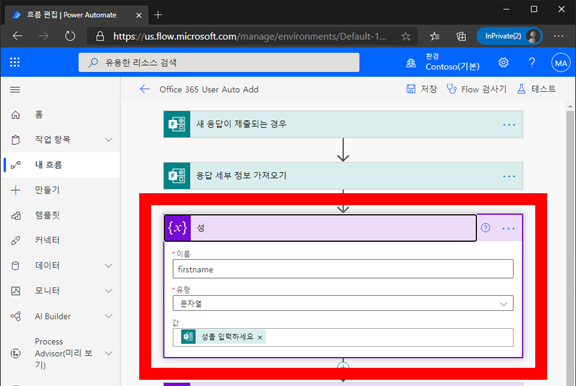Expand the 모니터 menu section
The width and height of the screenshot is (576, 386).
[108, 291]
